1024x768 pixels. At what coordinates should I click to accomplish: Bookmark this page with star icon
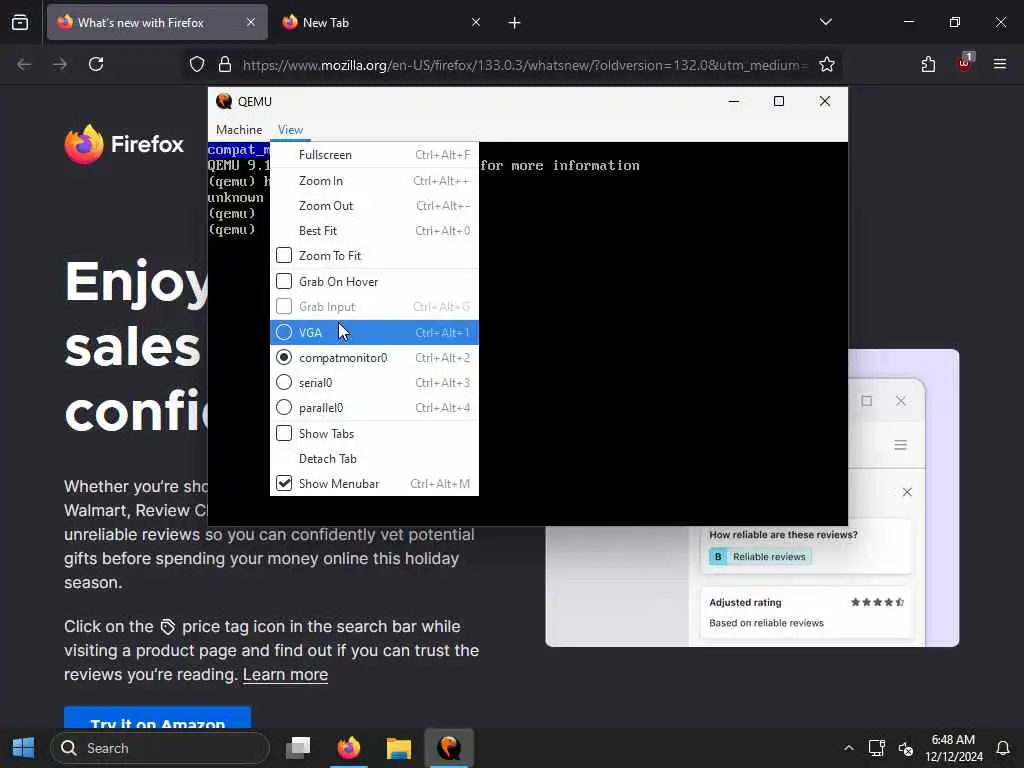tap(827, 64)
